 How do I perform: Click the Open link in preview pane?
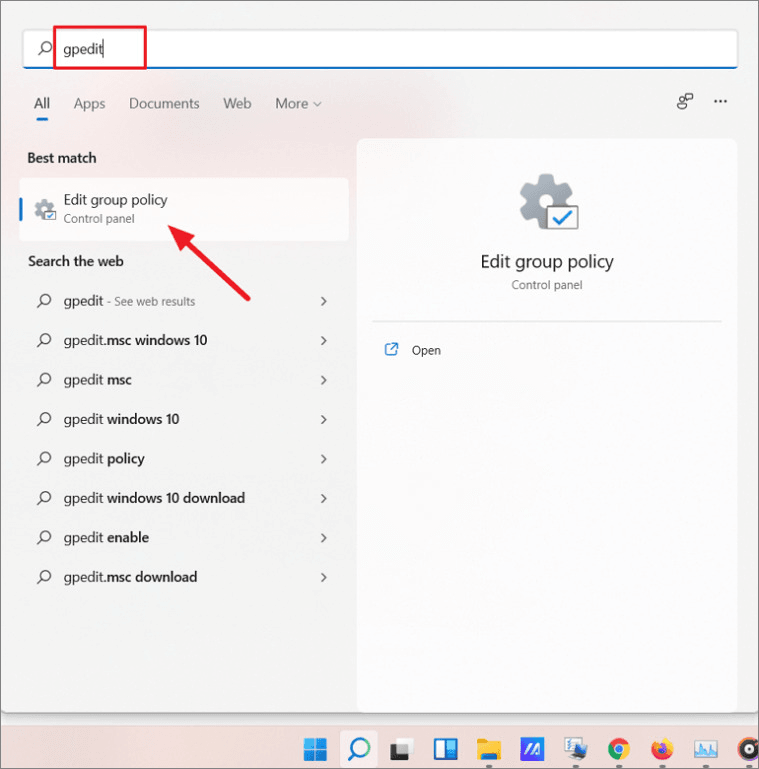(x=426, y=351)
